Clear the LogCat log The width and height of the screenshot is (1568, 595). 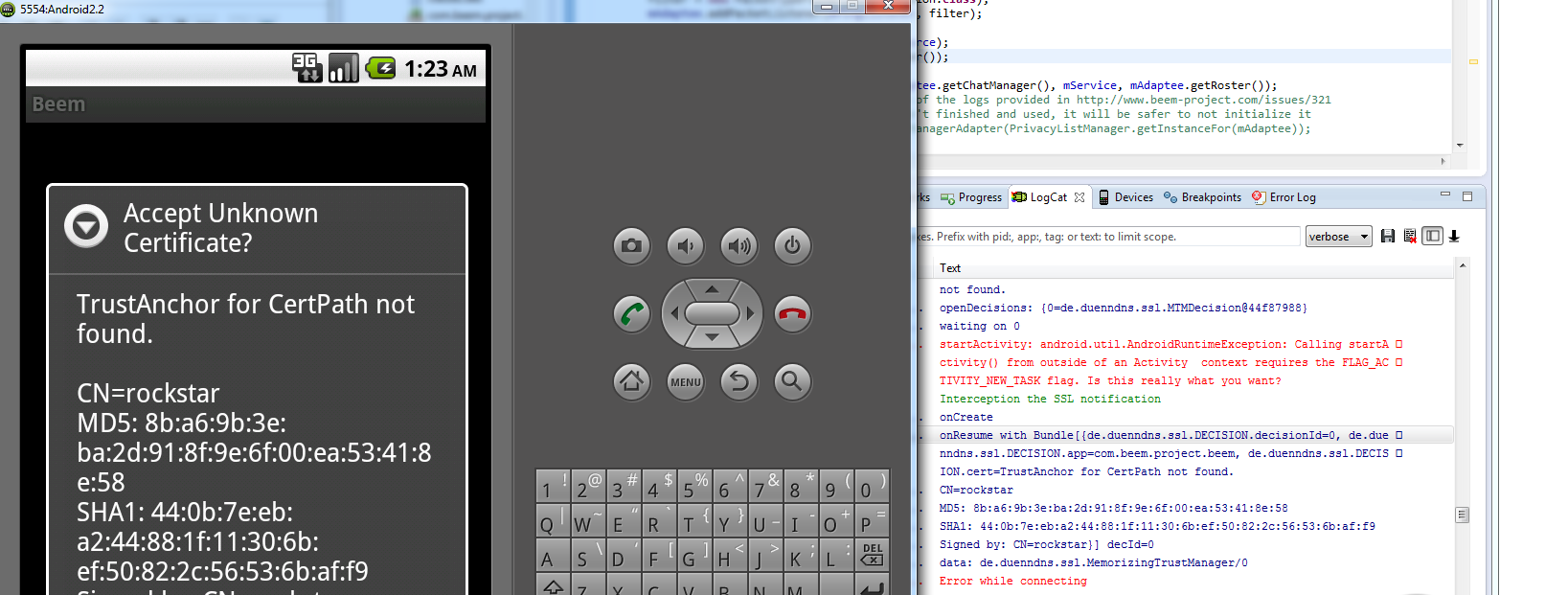tap(1410, 237)
